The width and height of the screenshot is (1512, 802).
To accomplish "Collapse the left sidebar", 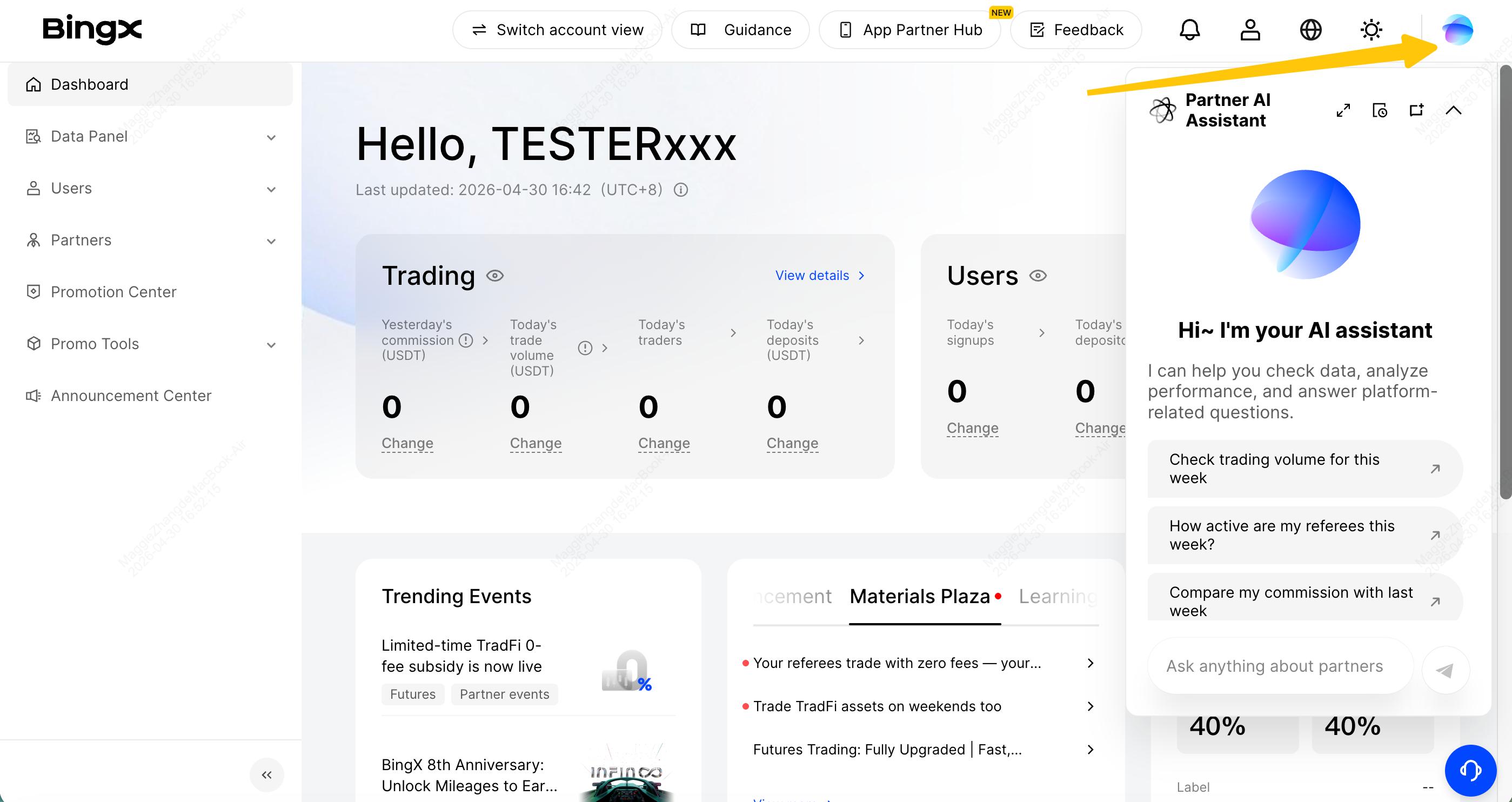I will [x=267, y=775].
